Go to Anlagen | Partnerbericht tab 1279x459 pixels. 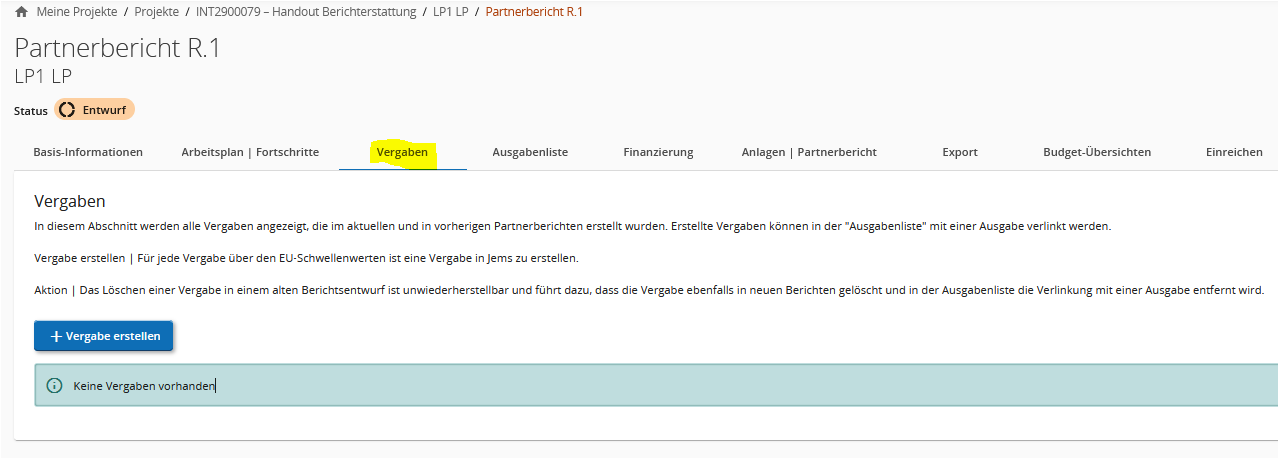[x=809, y=152]
